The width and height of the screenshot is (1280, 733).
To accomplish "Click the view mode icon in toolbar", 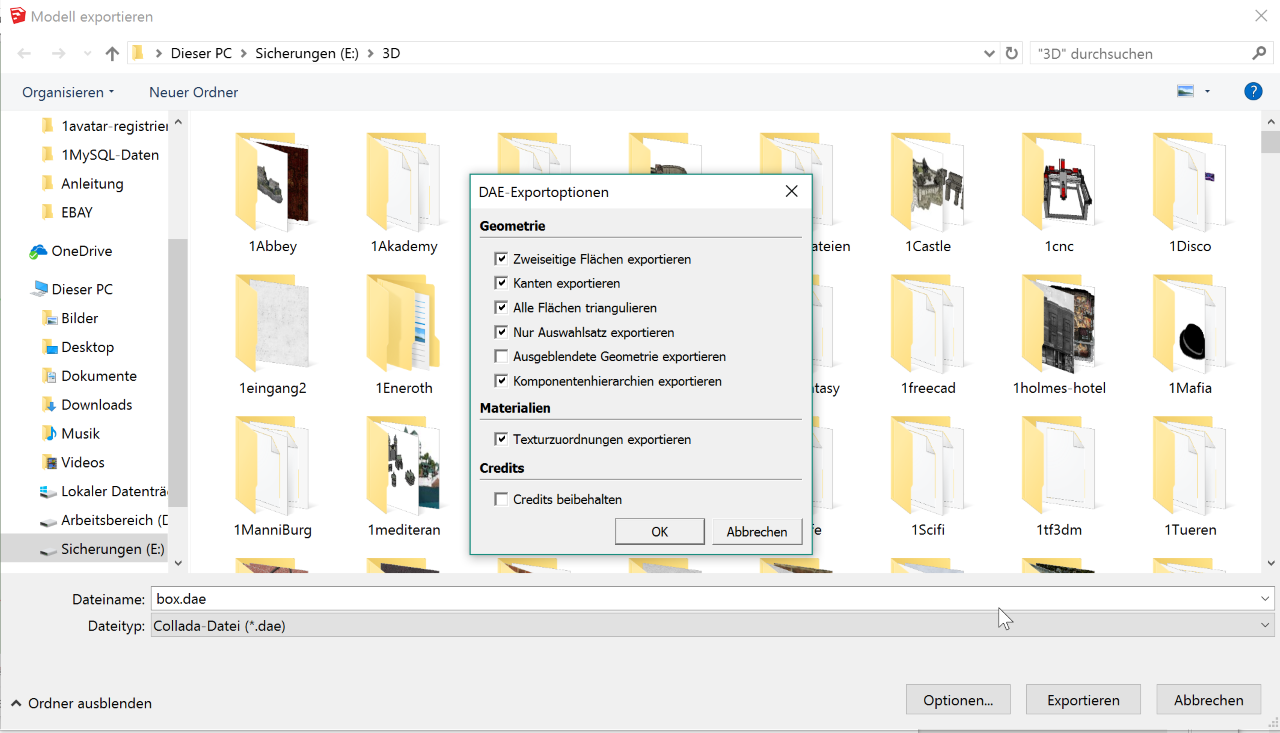I will pos(1186,91).
